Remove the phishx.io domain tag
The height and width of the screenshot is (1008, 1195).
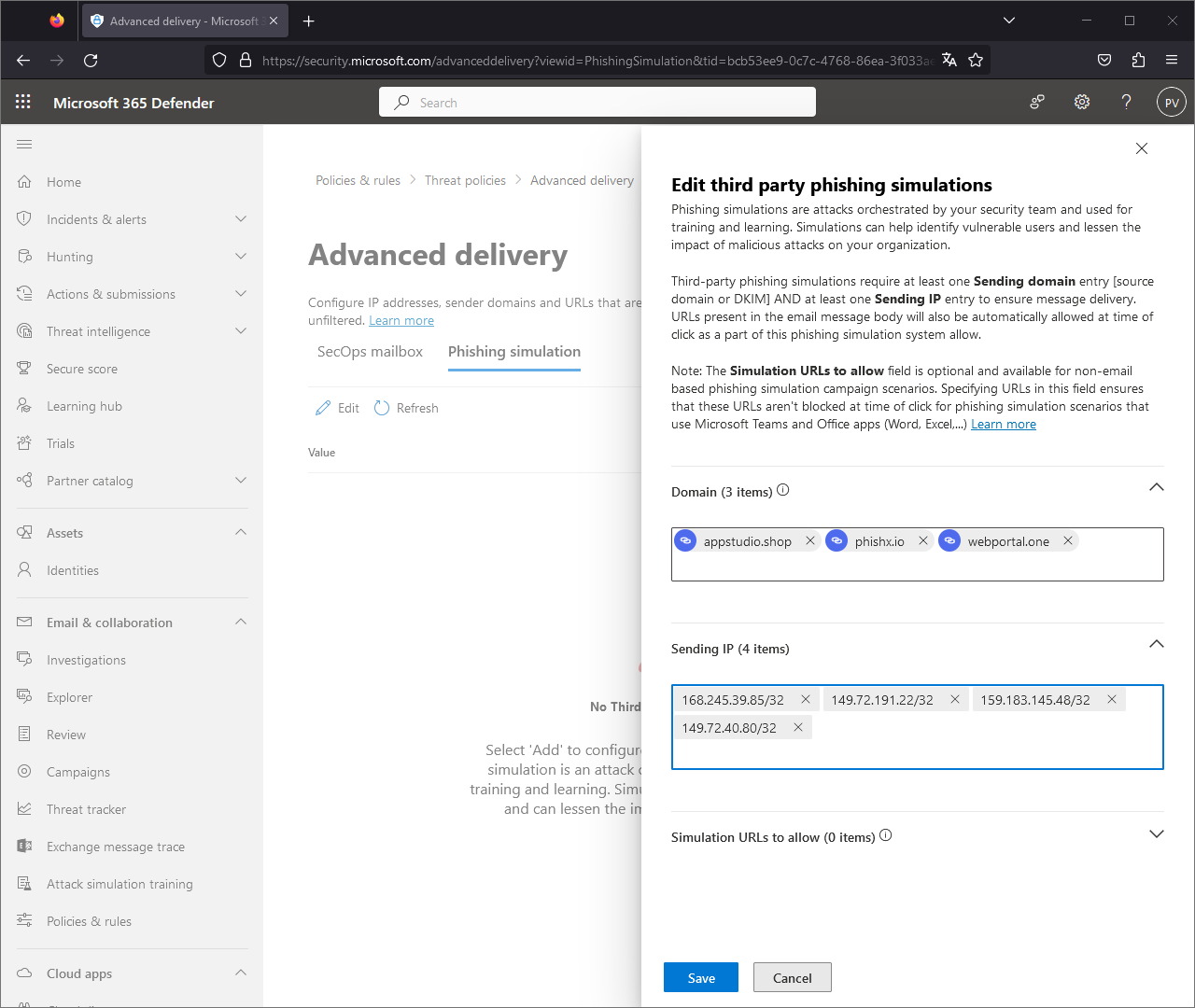click(x=923, y=540)
